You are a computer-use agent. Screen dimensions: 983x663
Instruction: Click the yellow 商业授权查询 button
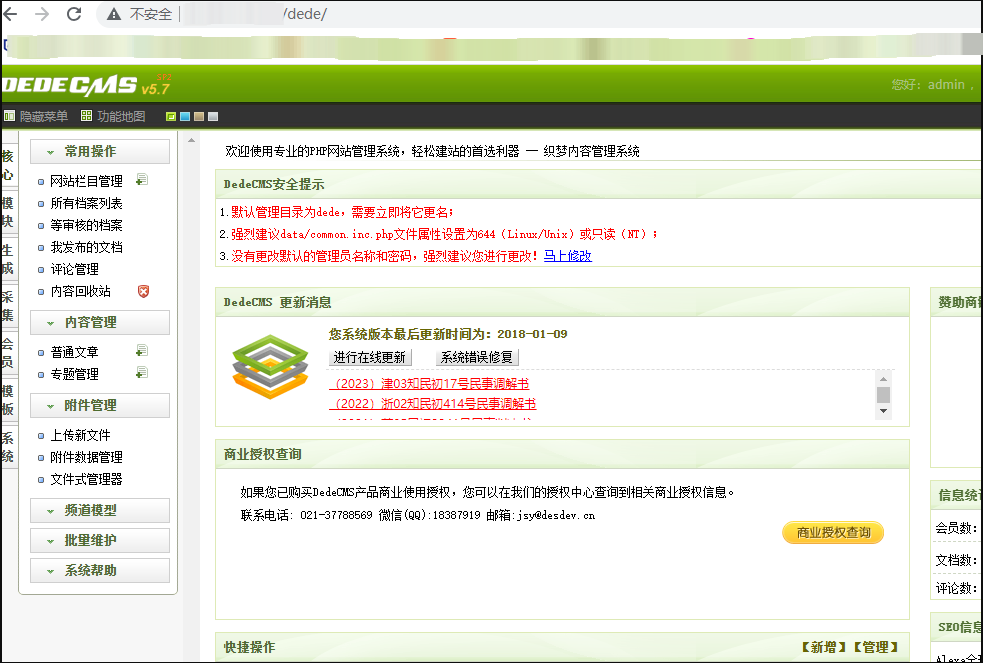tap(833, 533)
